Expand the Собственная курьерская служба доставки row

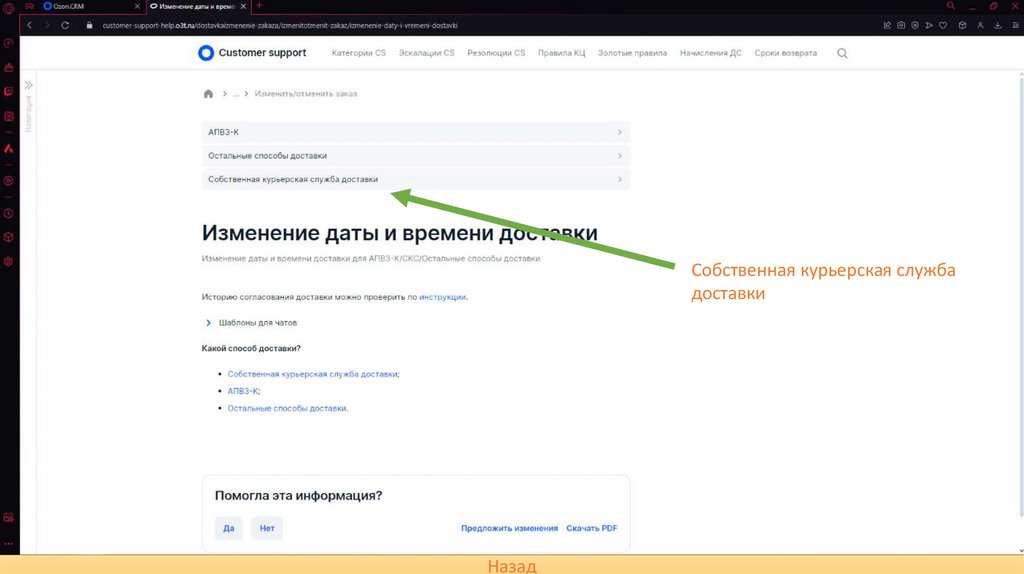[x=415, y=179]
